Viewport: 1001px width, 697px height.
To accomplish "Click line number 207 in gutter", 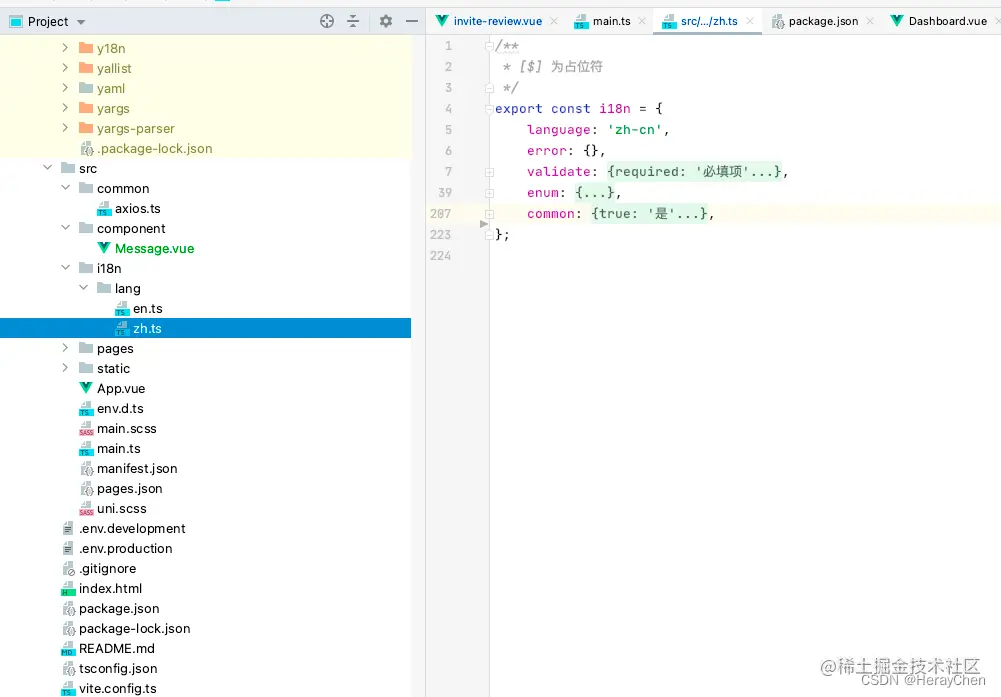I will point(440,213).
